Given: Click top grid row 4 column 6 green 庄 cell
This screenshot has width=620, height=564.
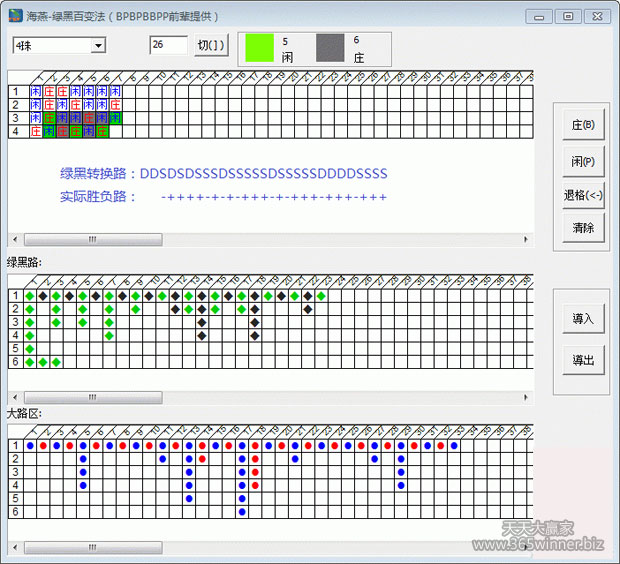Looking at the screenshot, I should pyautogui.click(x=102, y=131).
